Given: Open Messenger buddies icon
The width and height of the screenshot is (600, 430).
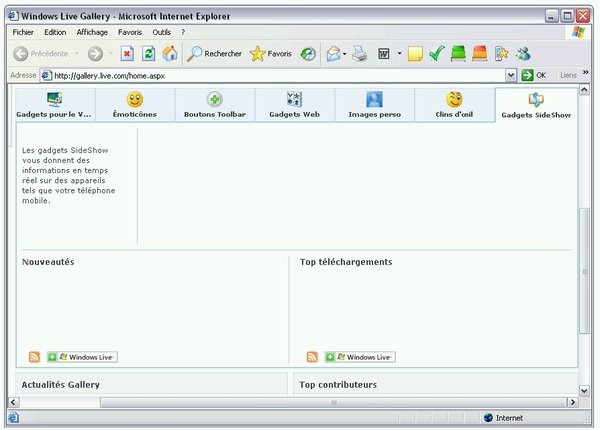Looking at the screenshot, I should (523, 54).
